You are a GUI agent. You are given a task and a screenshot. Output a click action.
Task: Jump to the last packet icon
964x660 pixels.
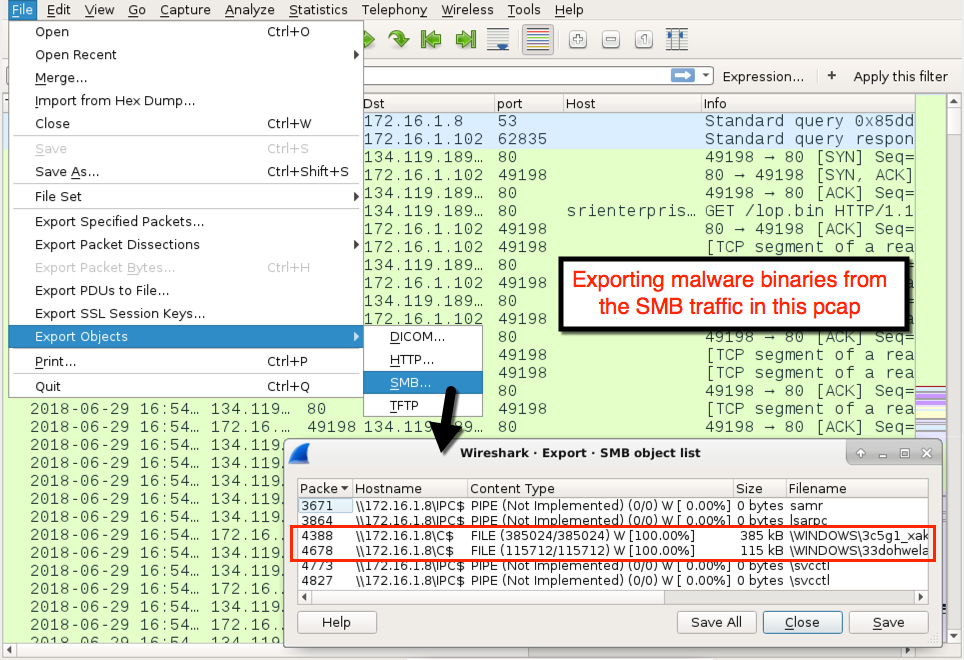click(x=465, y=40)
